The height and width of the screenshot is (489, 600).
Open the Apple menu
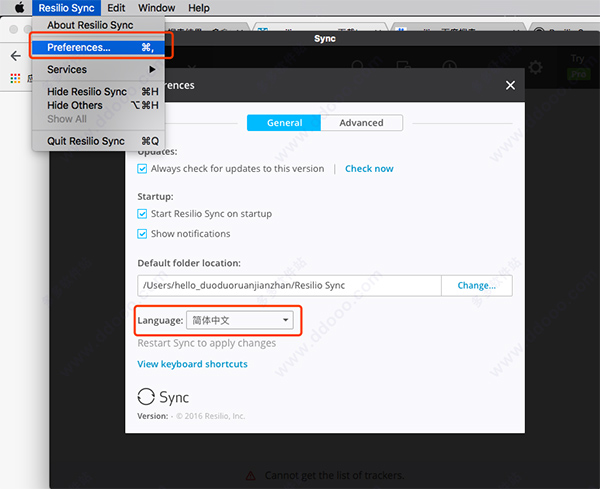19,7
